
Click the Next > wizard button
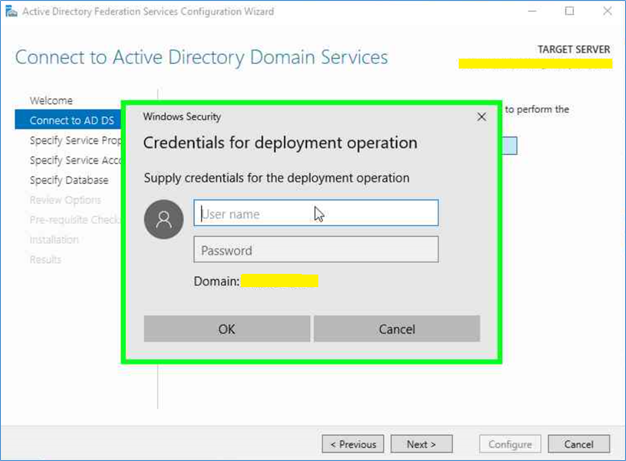(x=422, y=444)
